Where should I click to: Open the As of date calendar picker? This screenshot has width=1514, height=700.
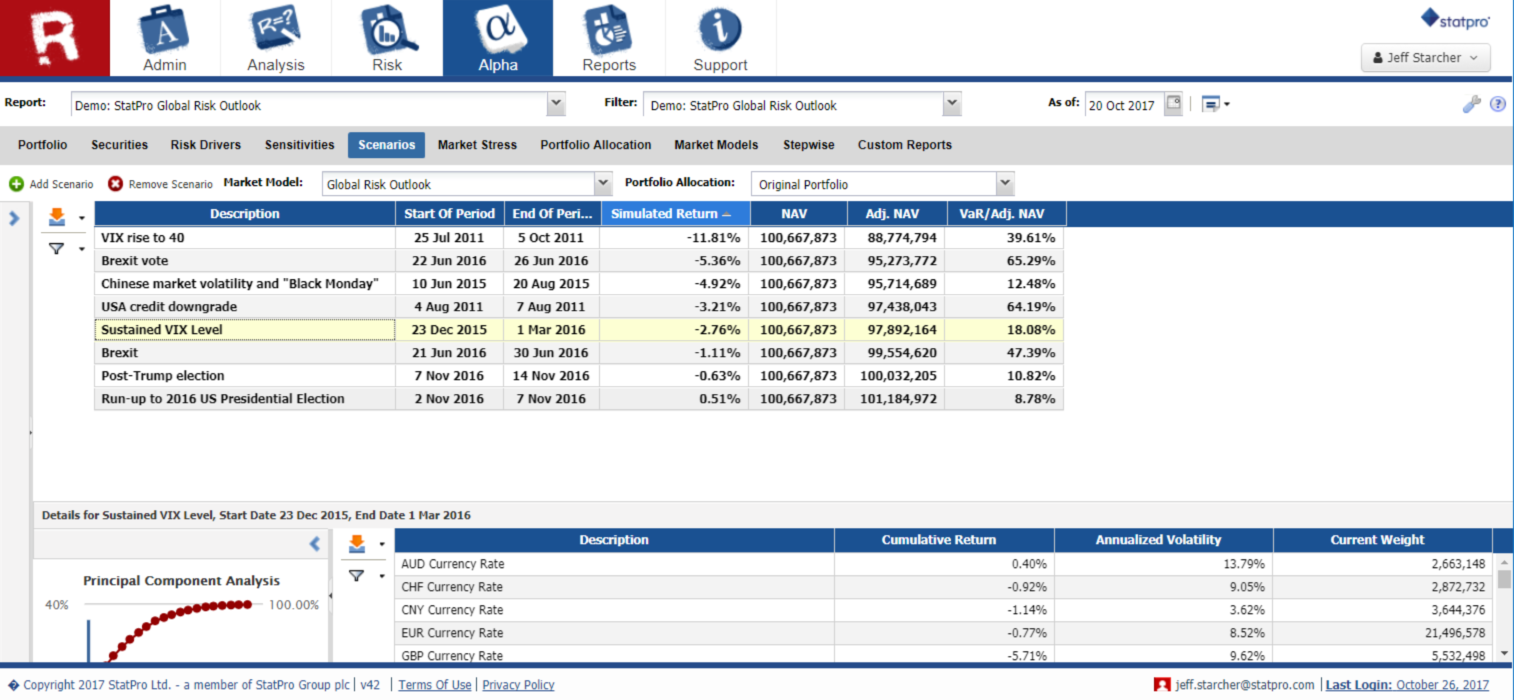(x=1174, y=104)
